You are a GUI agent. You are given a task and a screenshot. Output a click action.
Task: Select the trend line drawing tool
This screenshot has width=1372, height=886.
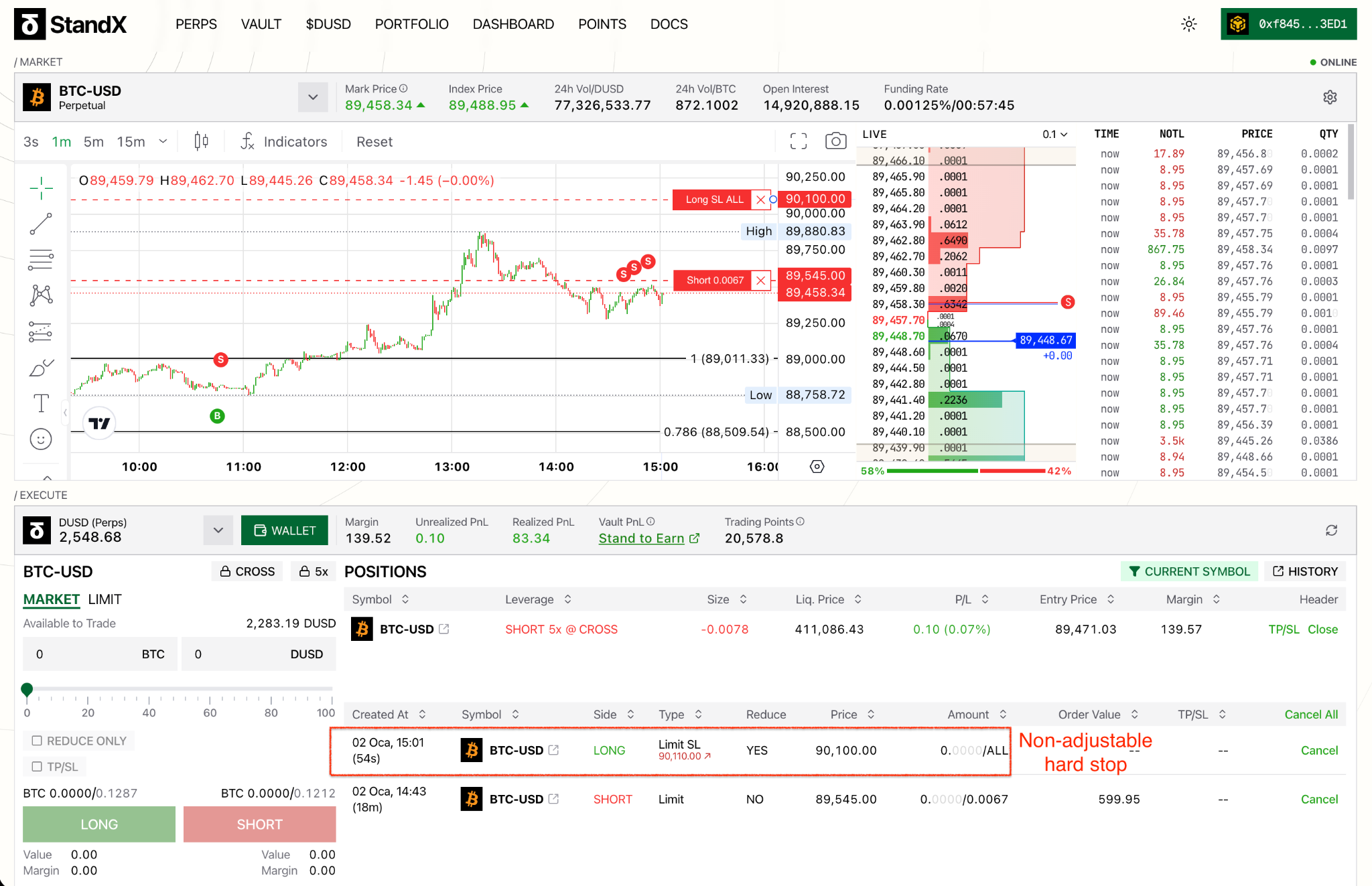[41, 224]
